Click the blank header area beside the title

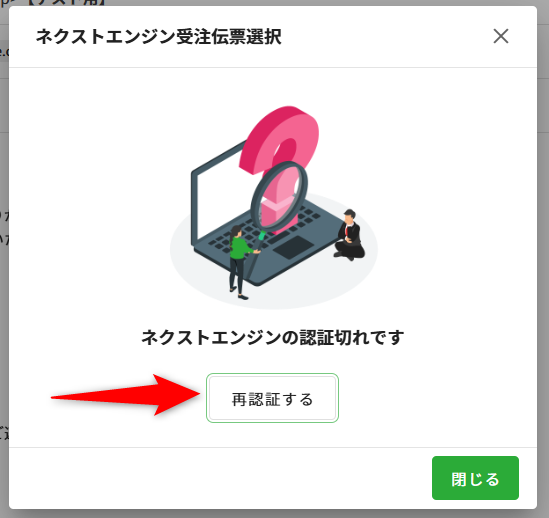(x=385, y=36)
